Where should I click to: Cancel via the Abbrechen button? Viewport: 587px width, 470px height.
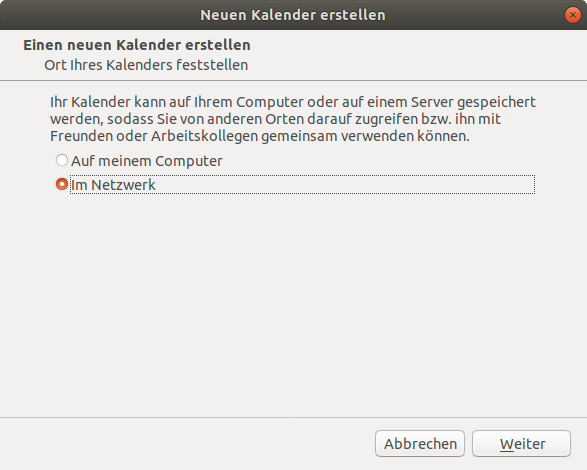[x=420, y=444]
